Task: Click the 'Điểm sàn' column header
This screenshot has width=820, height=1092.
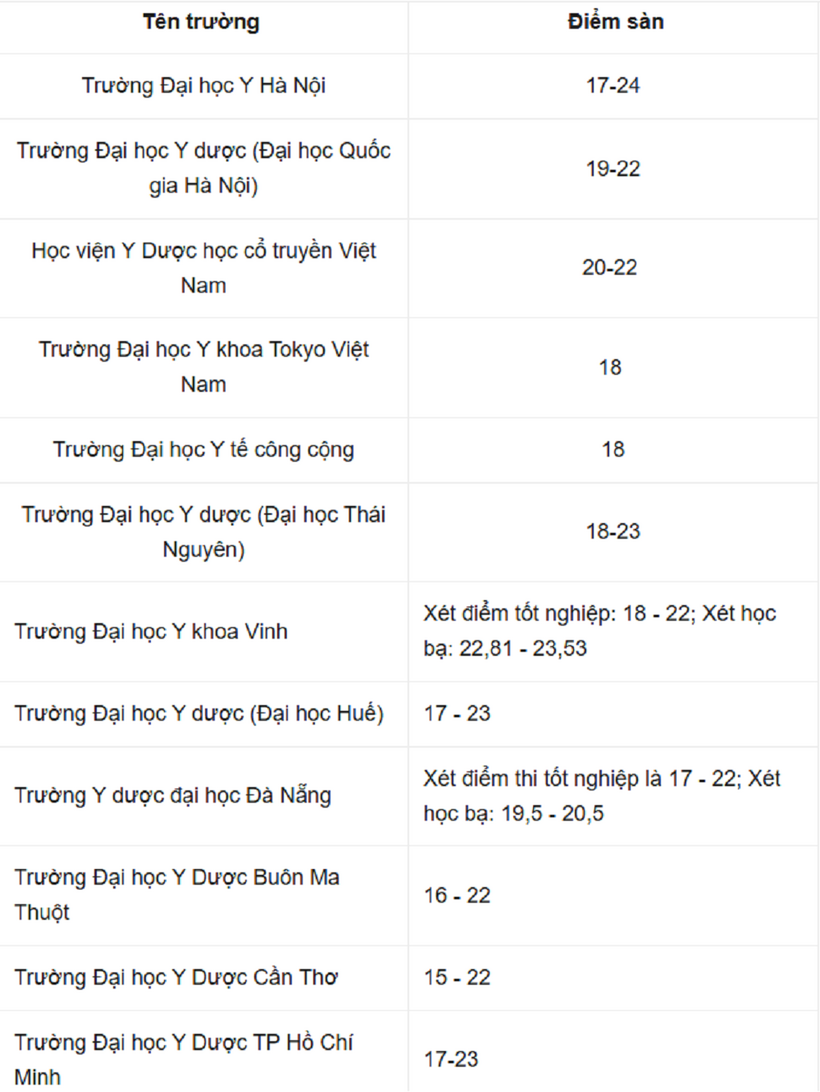Action: [x=616, y=22]
